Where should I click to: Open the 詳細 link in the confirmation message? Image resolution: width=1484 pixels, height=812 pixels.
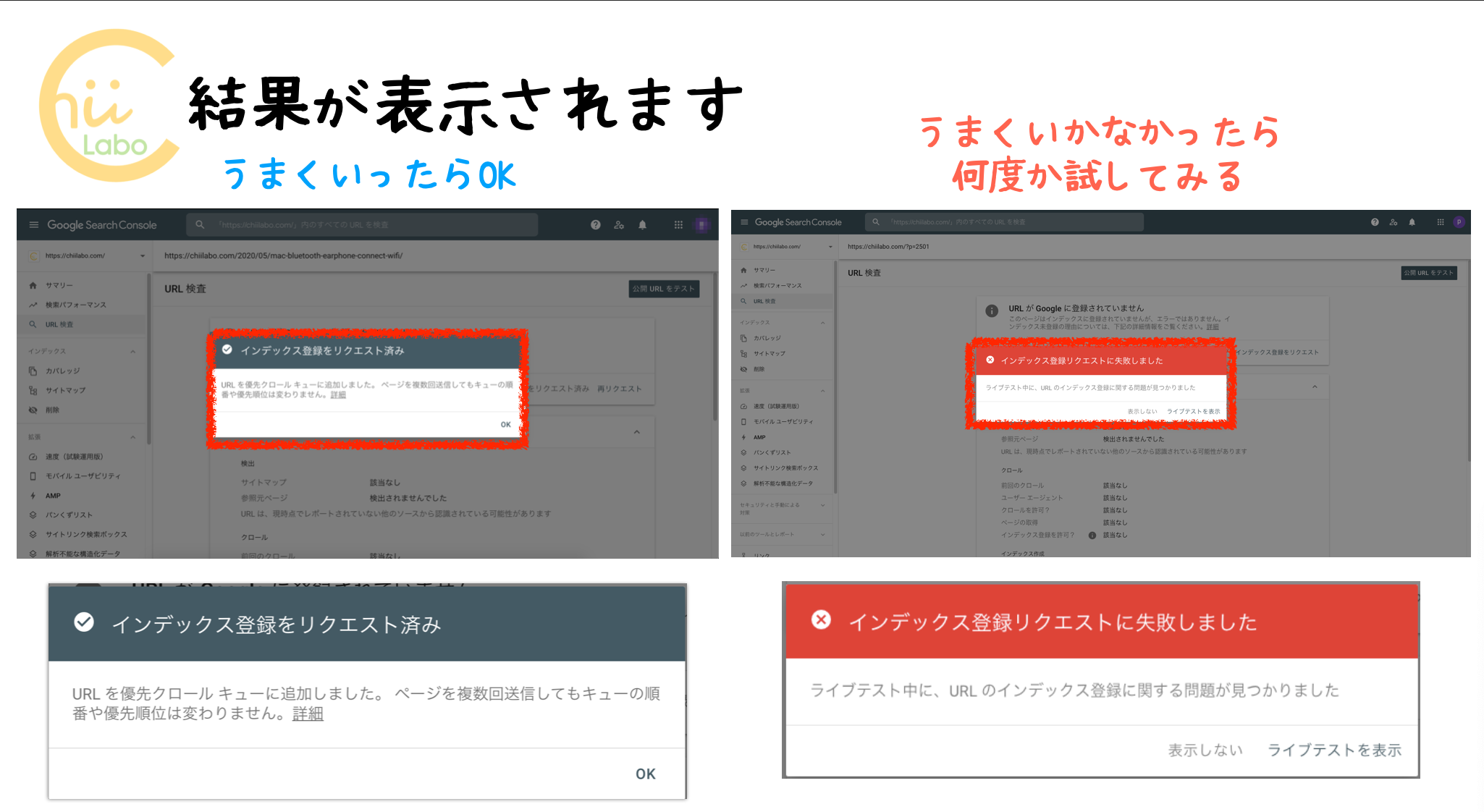(x=308, y=713)
